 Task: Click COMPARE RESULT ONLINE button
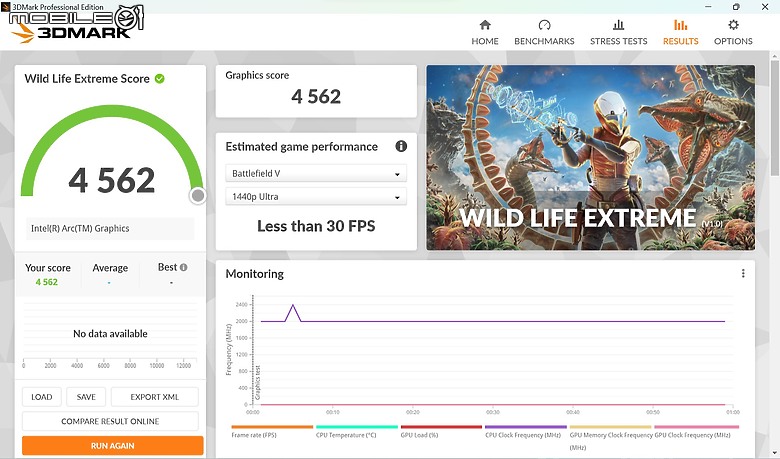(x=110, y=421)
